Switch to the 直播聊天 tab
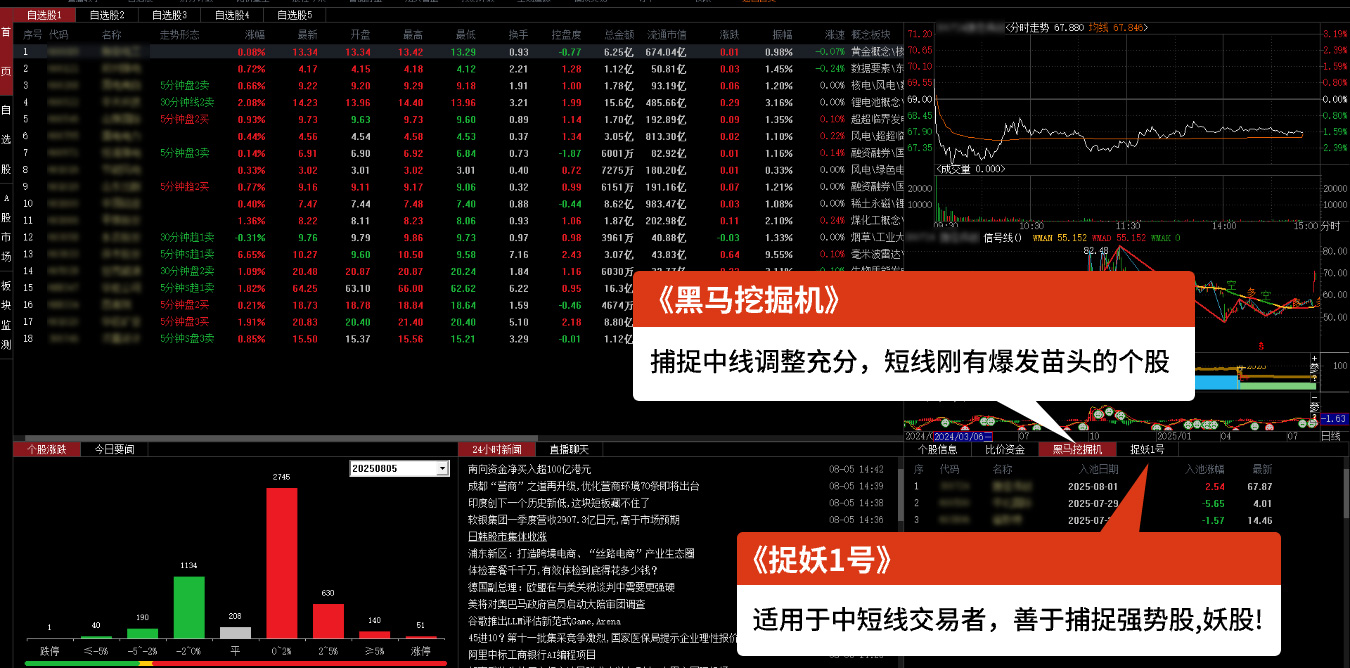The height and width of the screenshot is (668, 1350). click(x=568, y=449)
